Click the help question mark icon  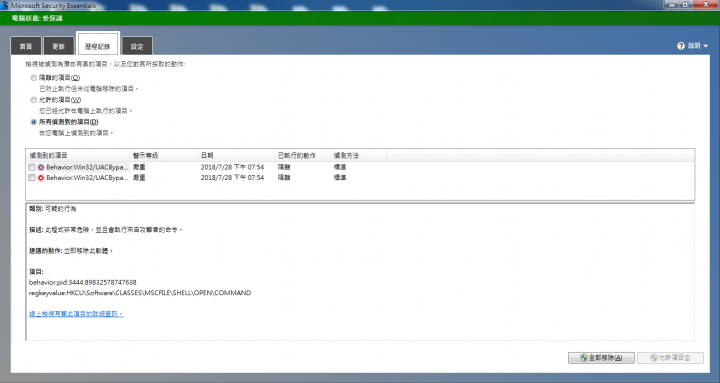tap(681, 46)
